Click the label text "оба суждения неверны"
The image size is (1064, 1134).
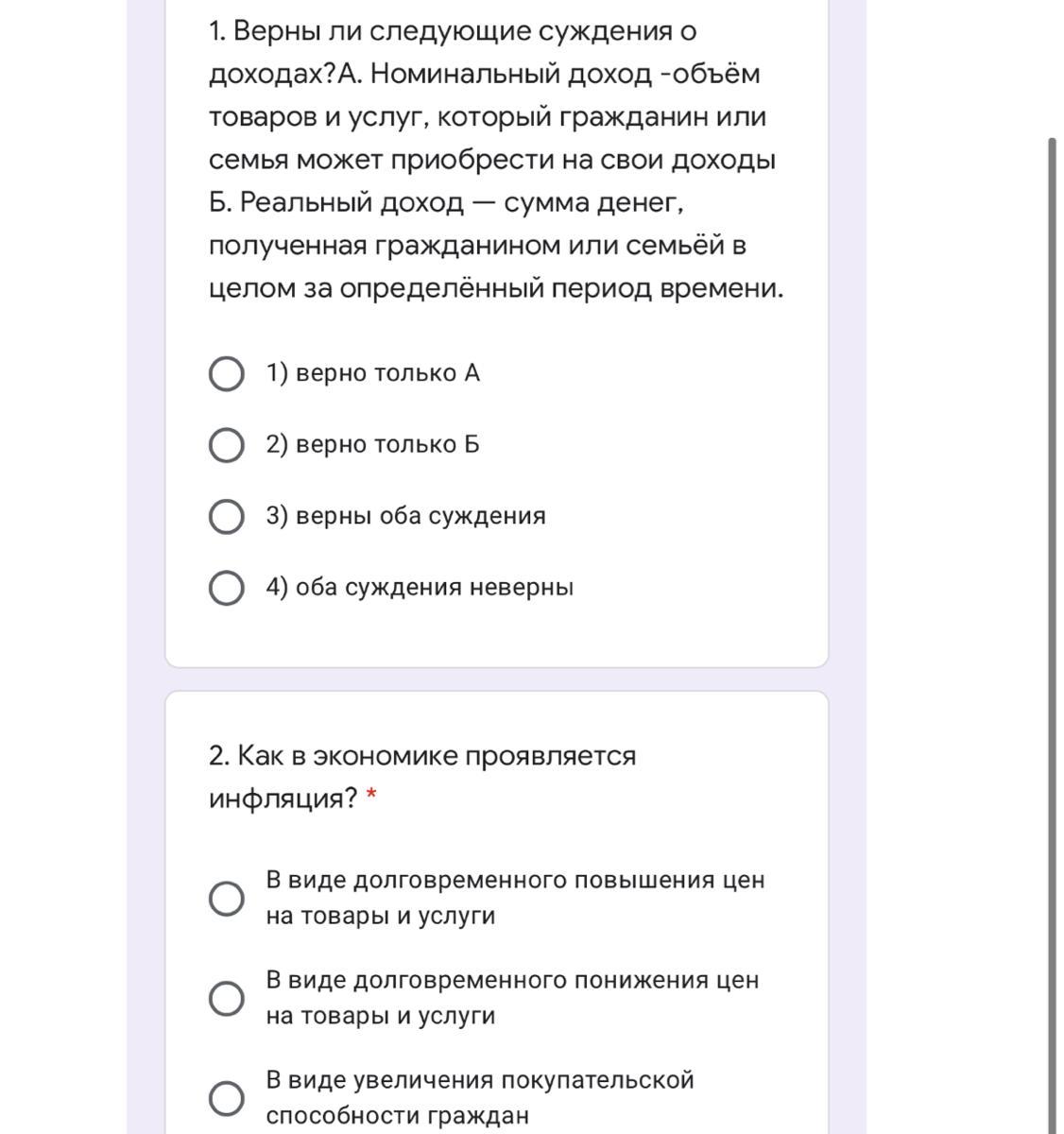pyautogui.click(x=435, y=588)
